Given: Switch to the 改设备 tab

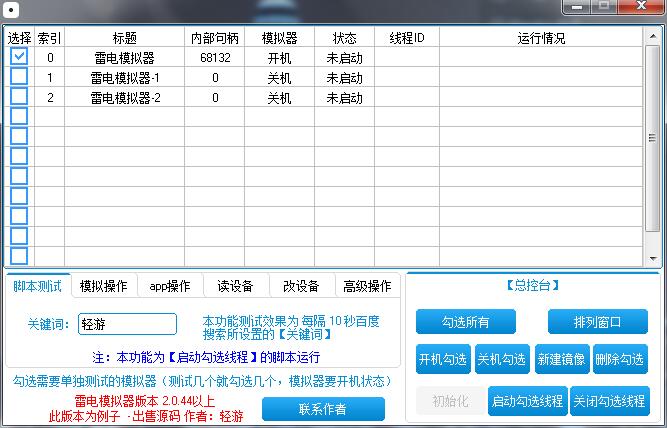Looking at the screenshot, I should click(x=302, y=286).
